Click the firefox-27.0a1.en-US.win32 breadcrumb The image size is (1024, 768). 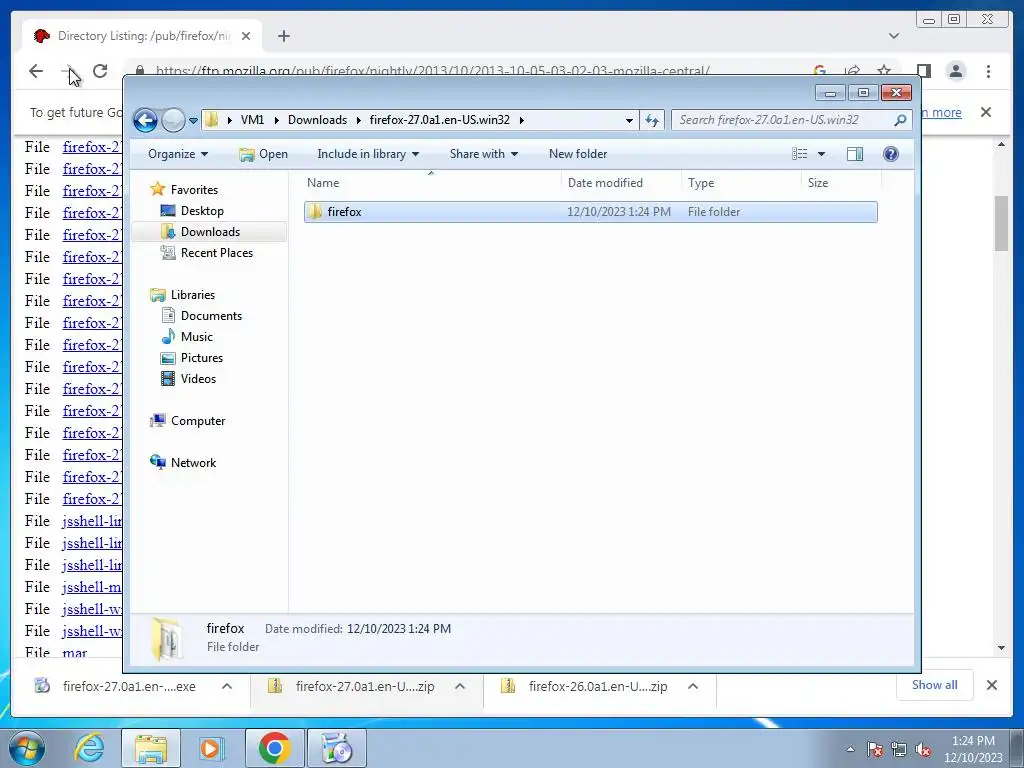point(440,120)
